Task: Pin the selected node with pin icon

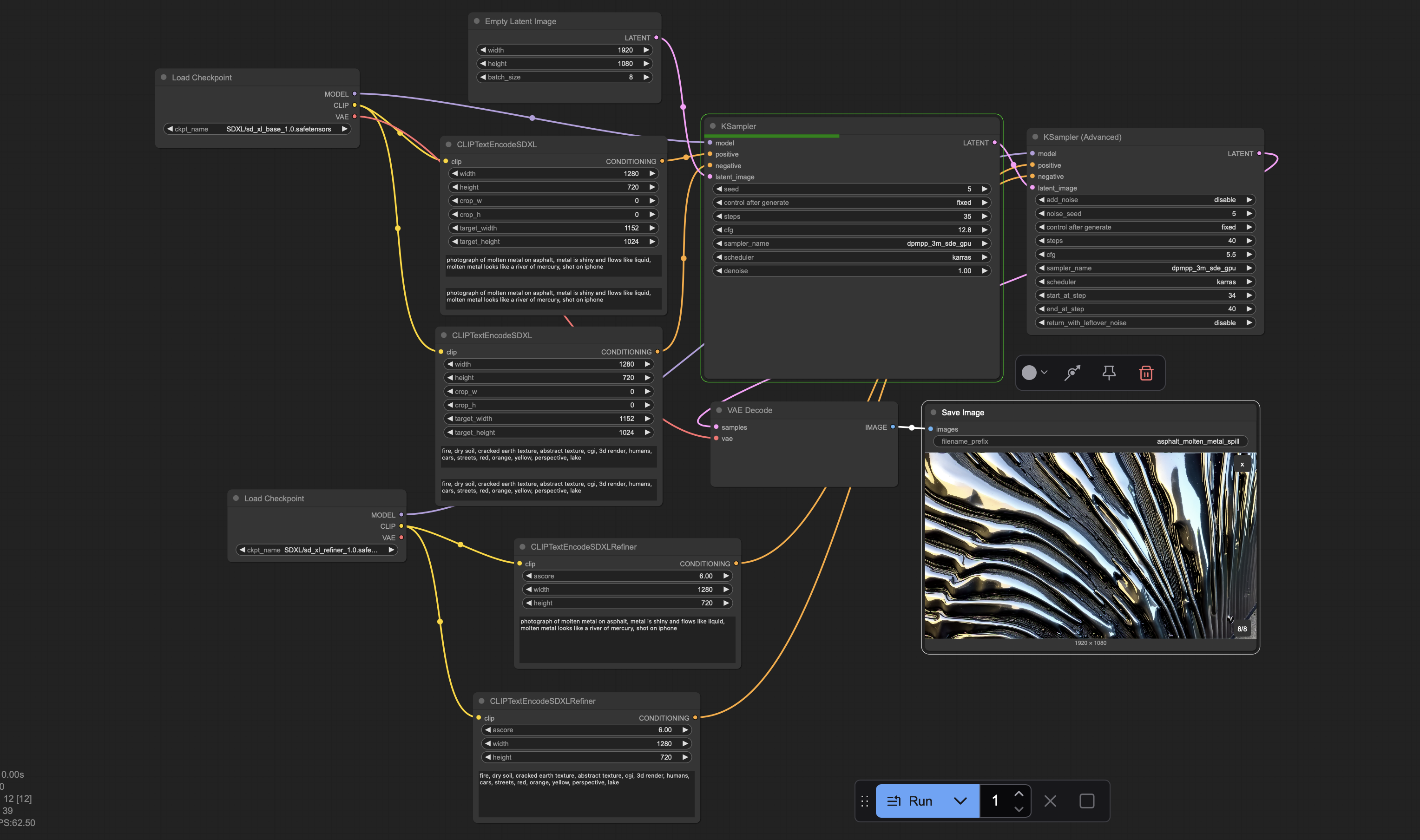Action: coord(1109,373)
